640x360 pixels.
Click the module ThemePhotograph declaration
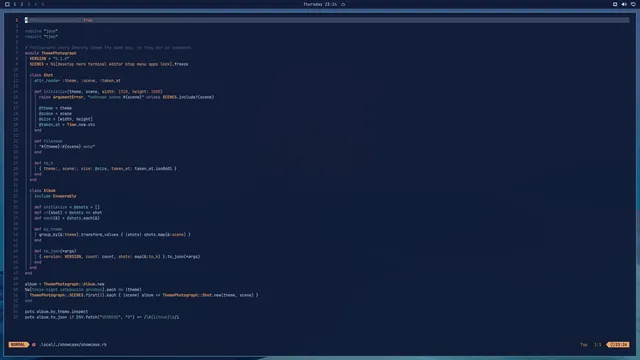tap(51, 53)
